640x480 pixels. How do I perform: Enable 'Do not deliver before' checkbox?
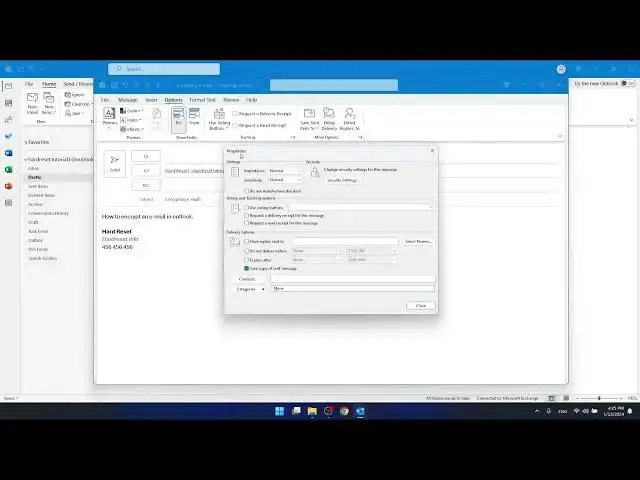(x=246, y=251)
